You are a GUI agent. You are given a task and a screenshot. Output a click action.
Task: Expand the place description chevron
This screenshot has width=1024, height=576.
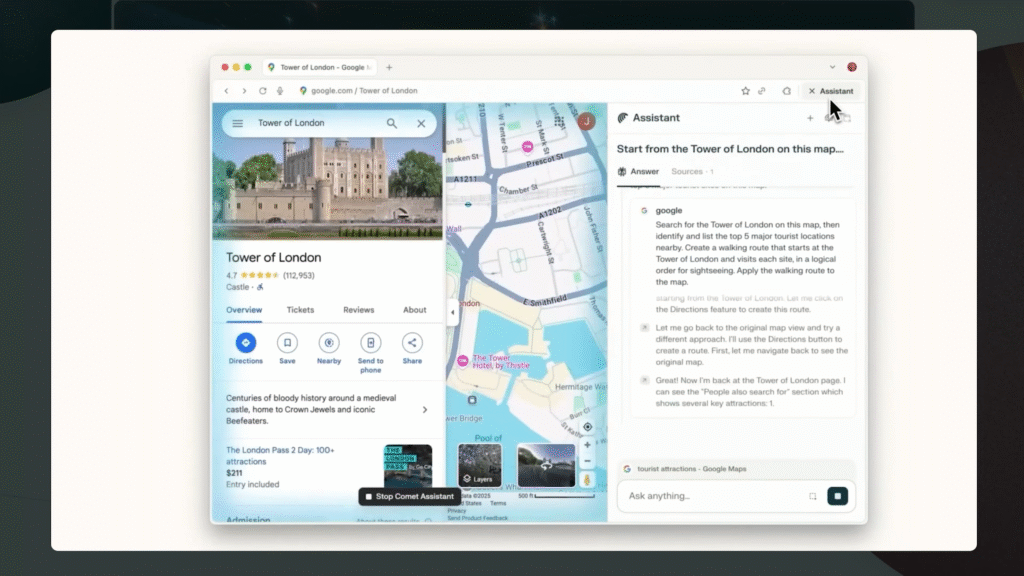424,409
